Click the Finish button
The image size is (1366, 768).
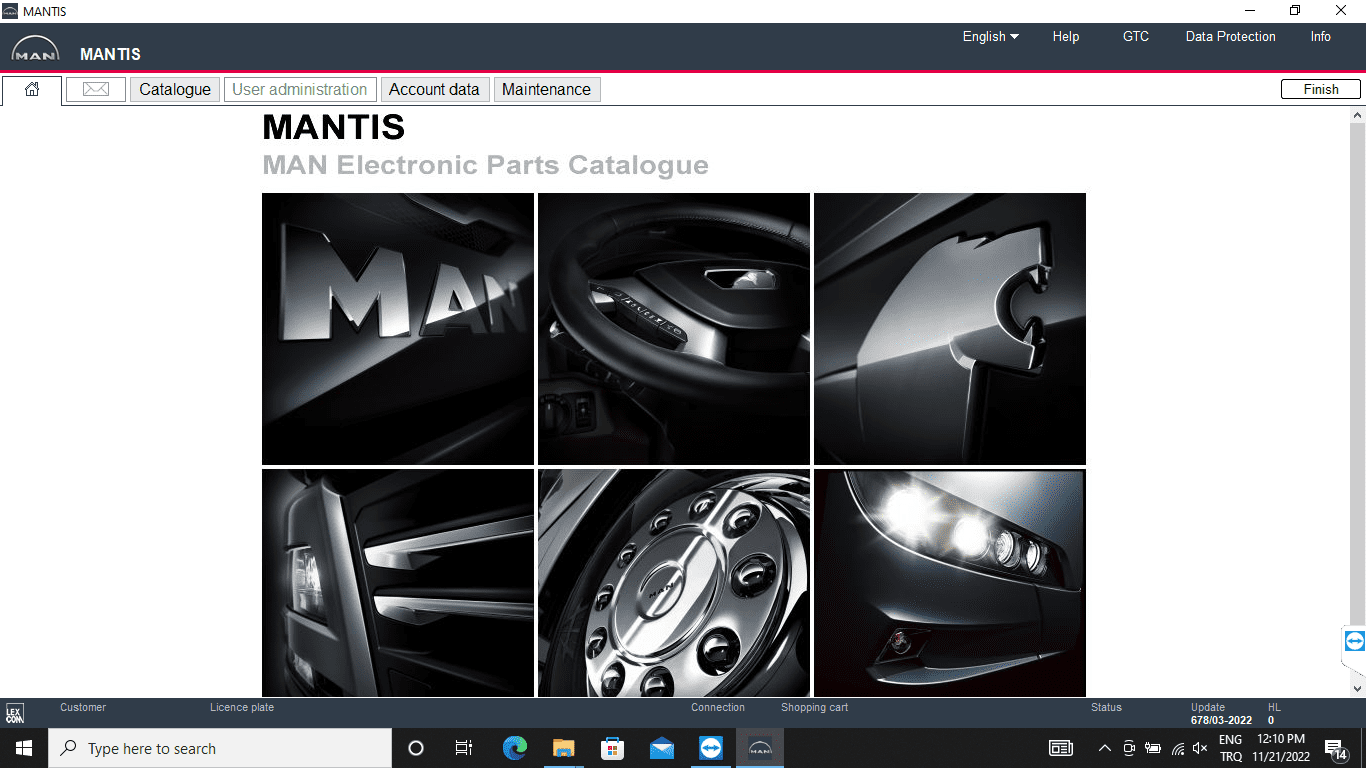coord(1320,90)
